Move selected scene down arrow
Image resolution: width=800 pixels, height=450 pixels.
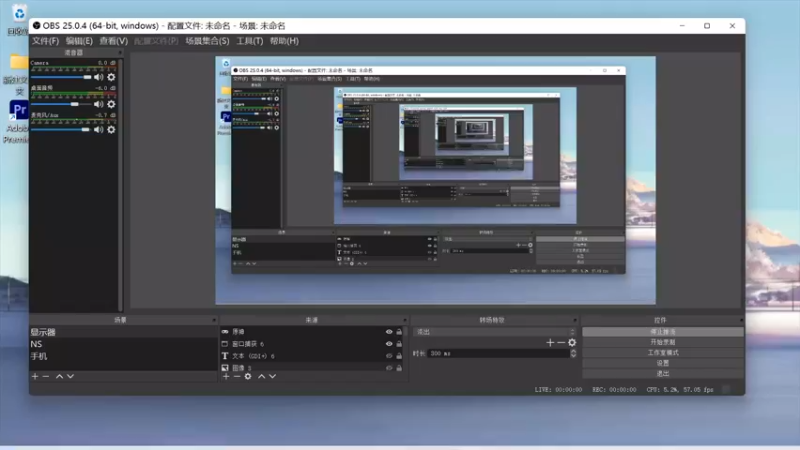[70, 377]
